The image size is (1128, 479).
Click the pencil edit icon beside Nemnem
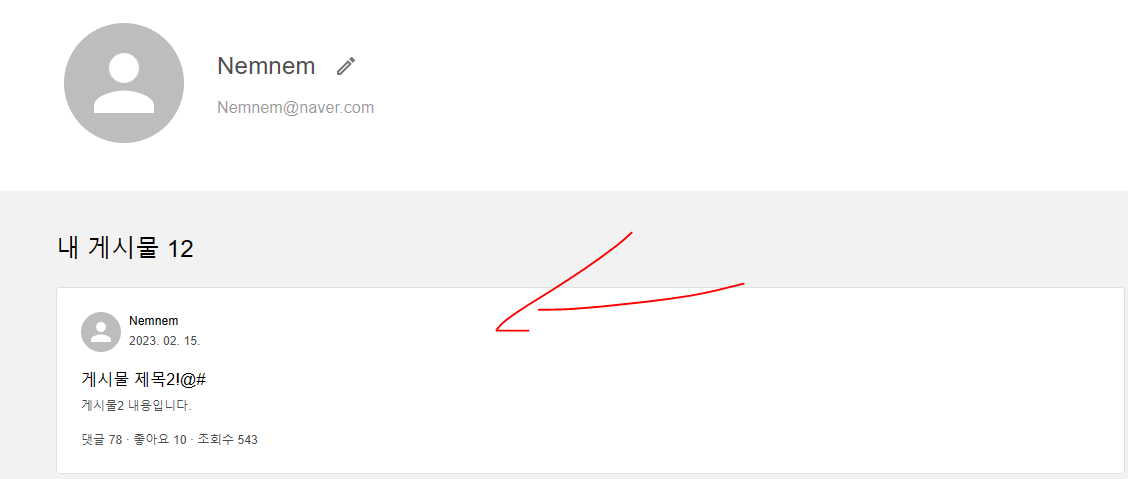click(346, 66)
